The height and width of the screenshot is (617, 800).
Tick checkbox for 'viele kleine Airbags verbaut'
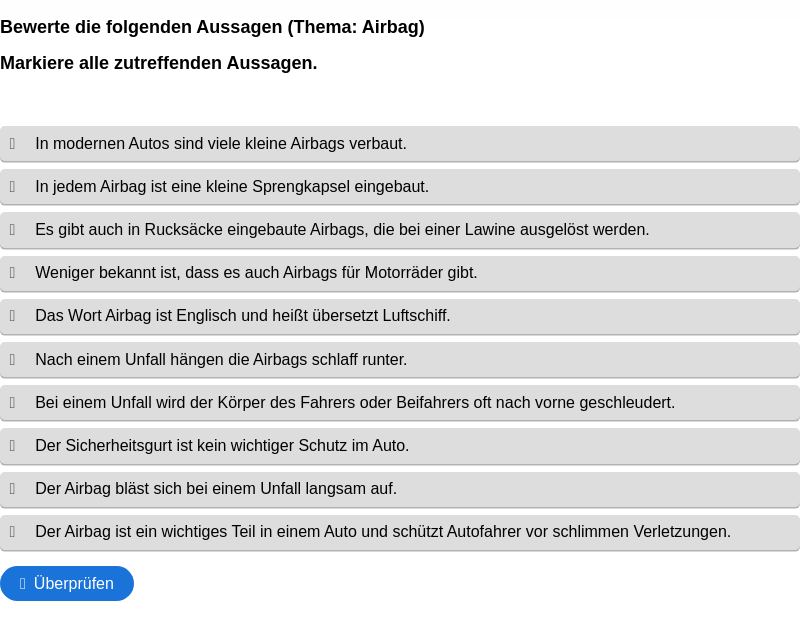[12, 144]
